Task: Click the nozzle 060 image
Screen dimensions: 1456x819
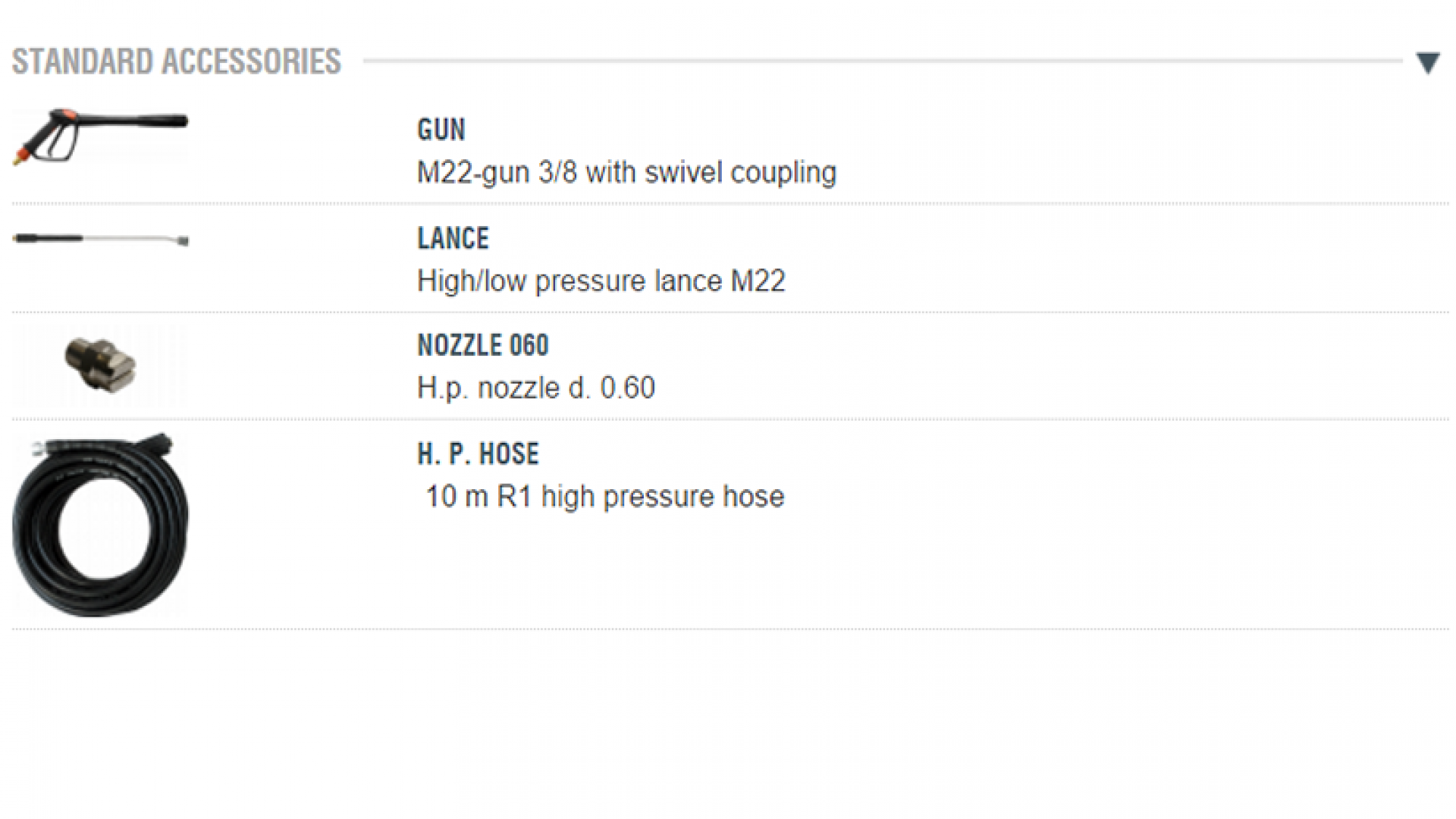Action: 99,366
